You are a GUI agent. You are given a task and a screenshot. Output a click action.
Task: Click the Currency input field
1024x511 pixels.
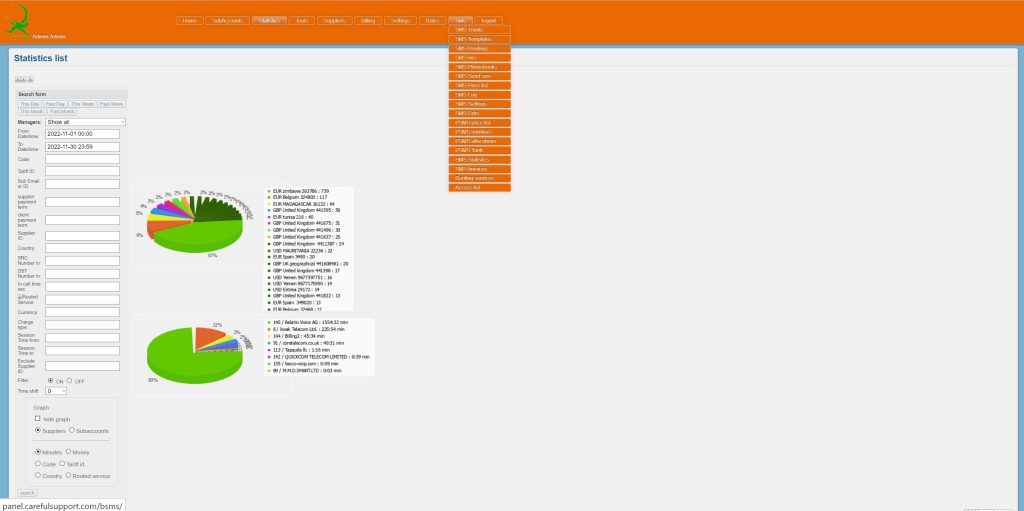[82, 312]
